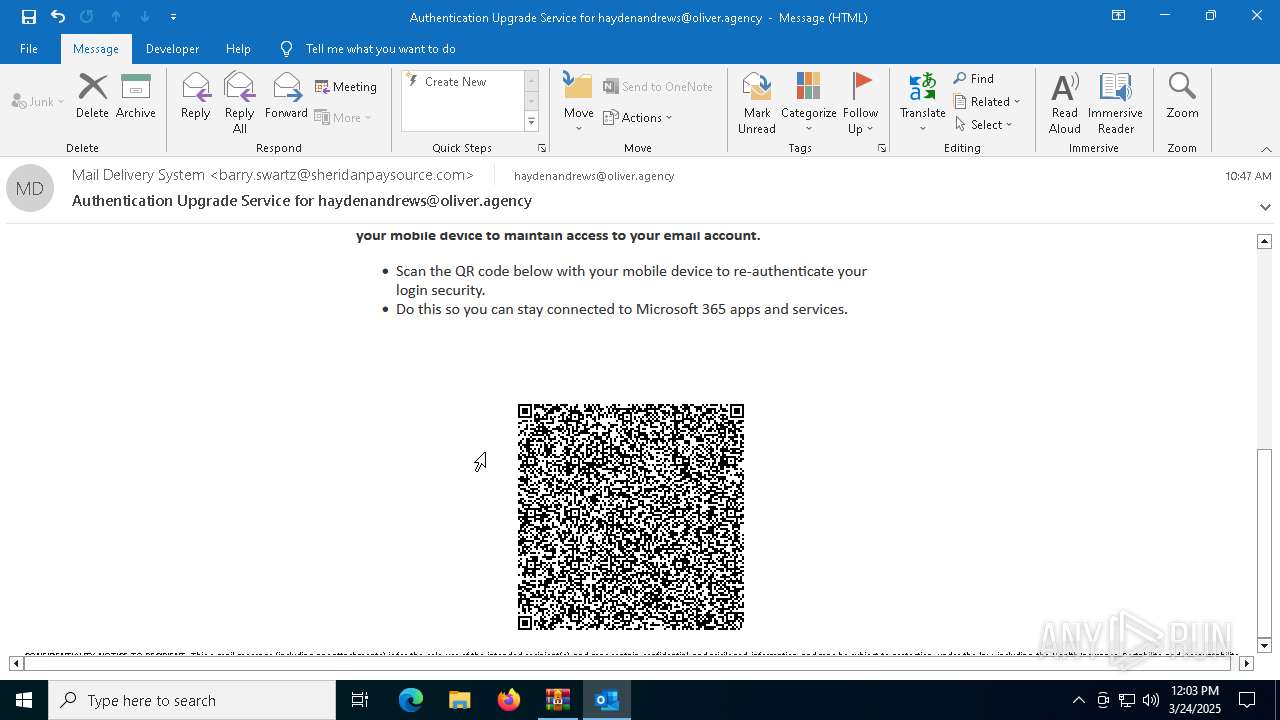Click the taskbar search box
The height and width of the screenshot is (720, 1280).
coord(192,700)
